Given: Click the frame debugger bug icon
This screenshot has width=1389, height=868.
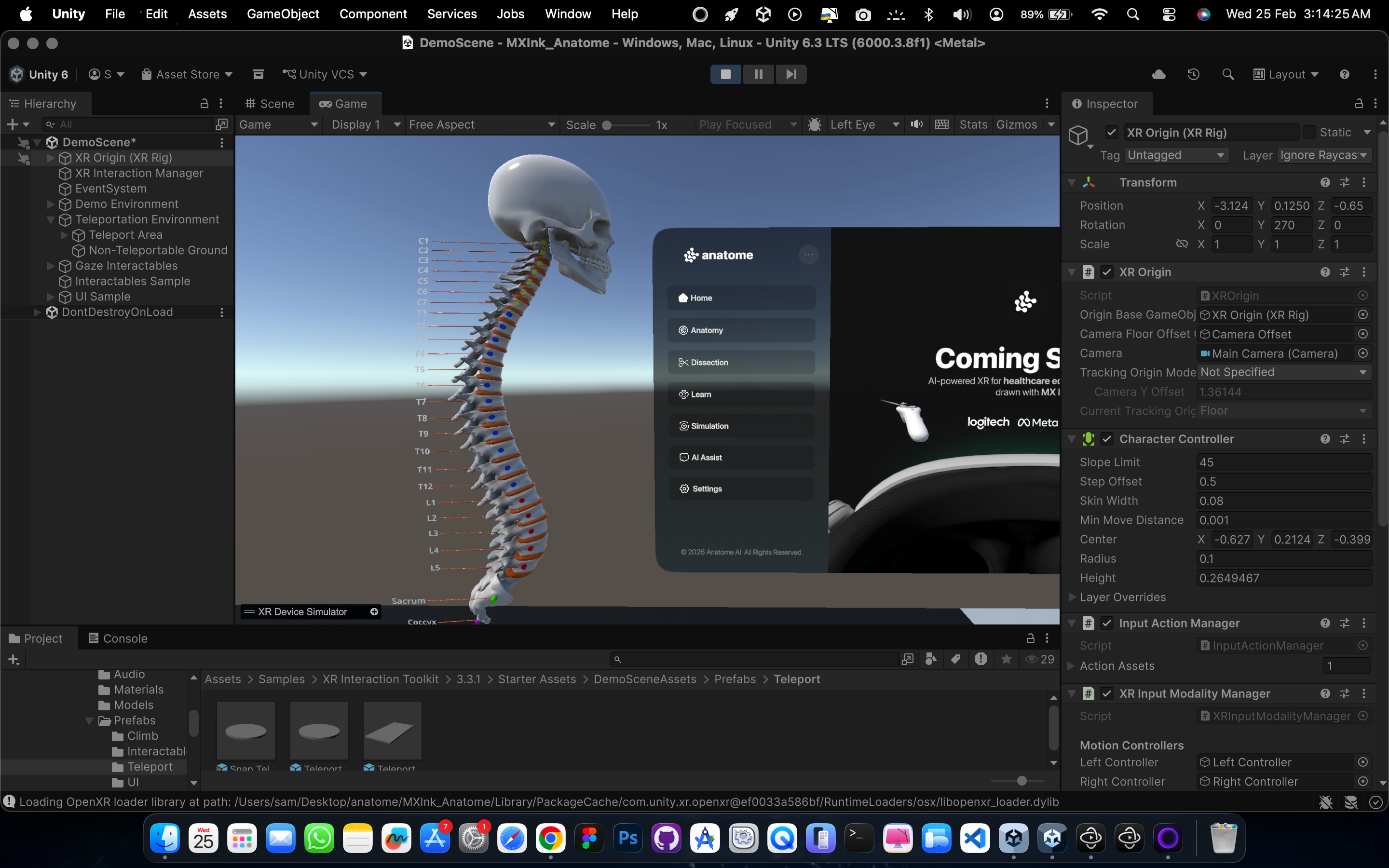Looking at the screenshot, I should click(x=815, y=124).
